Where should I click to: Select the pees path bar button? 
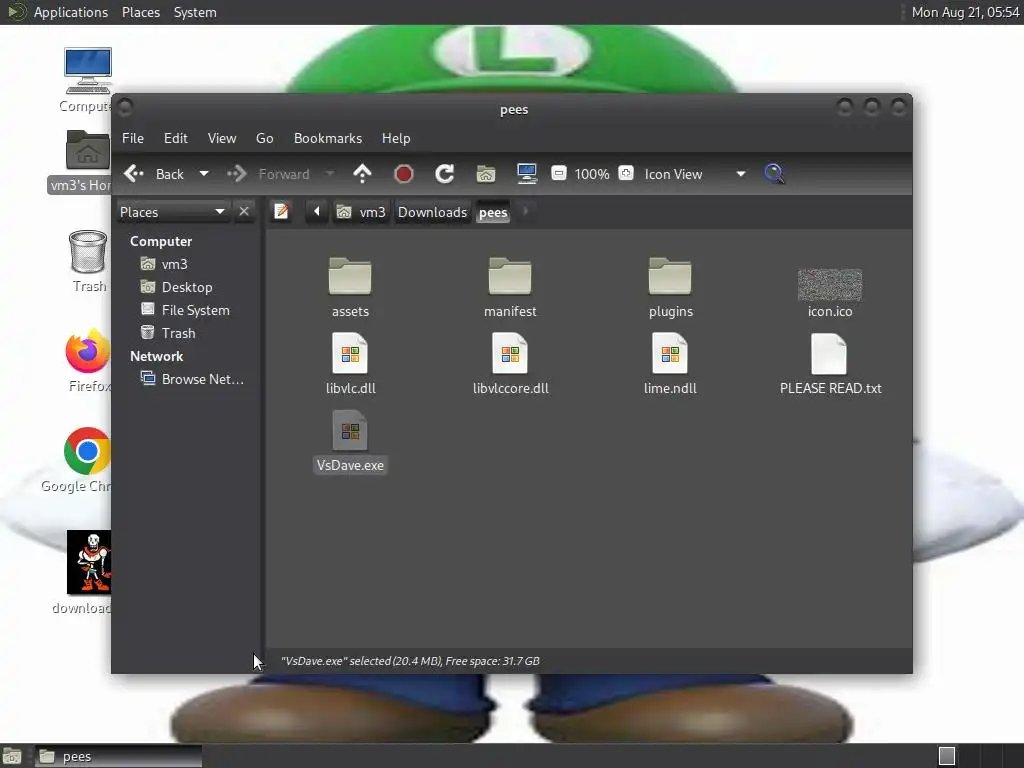493,212
